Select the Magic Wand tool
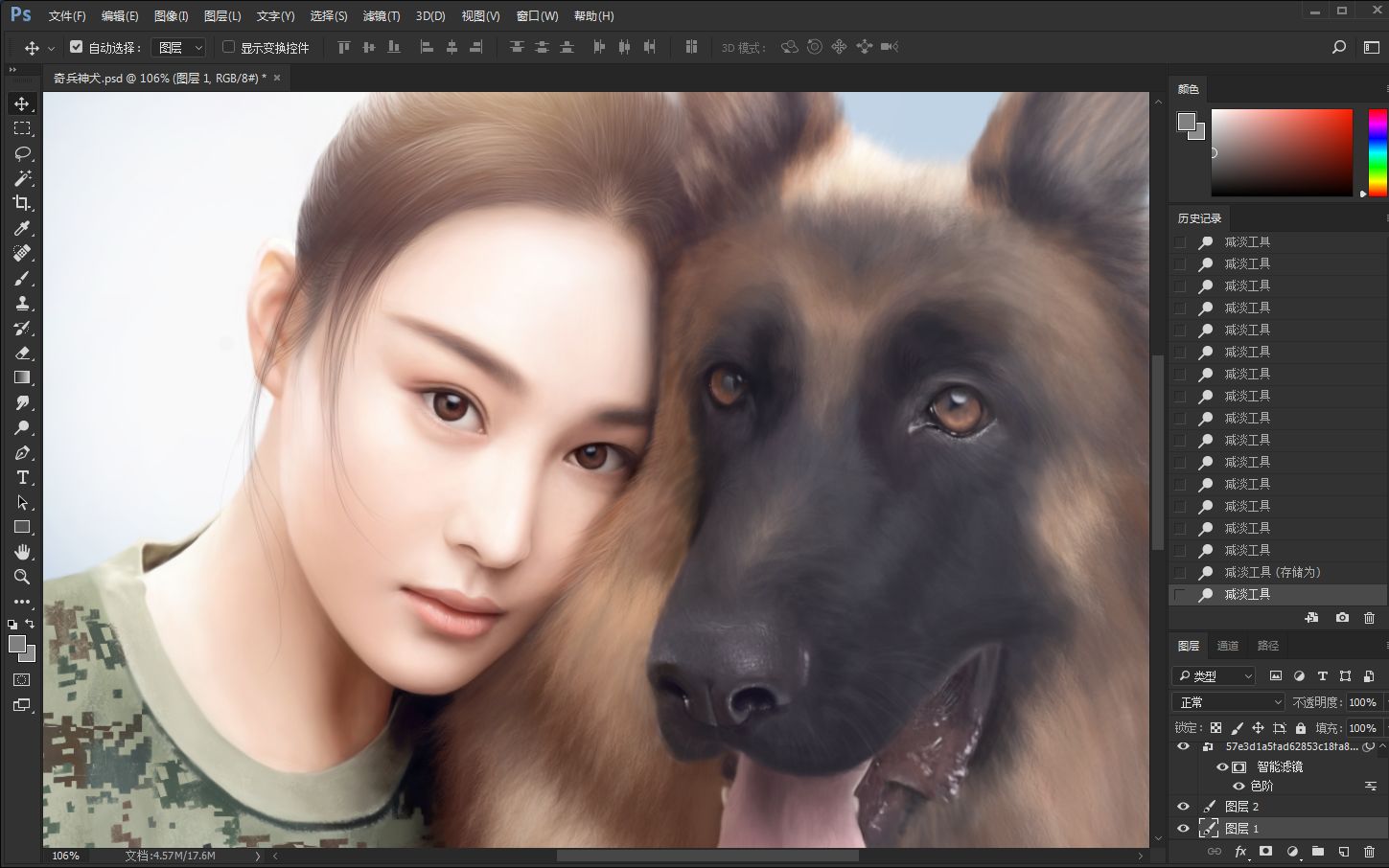1389x868 pixels. (22, 178)
